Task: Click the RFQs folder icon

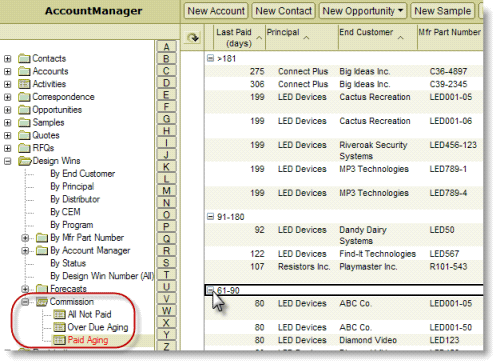Action: click(24, 148)
